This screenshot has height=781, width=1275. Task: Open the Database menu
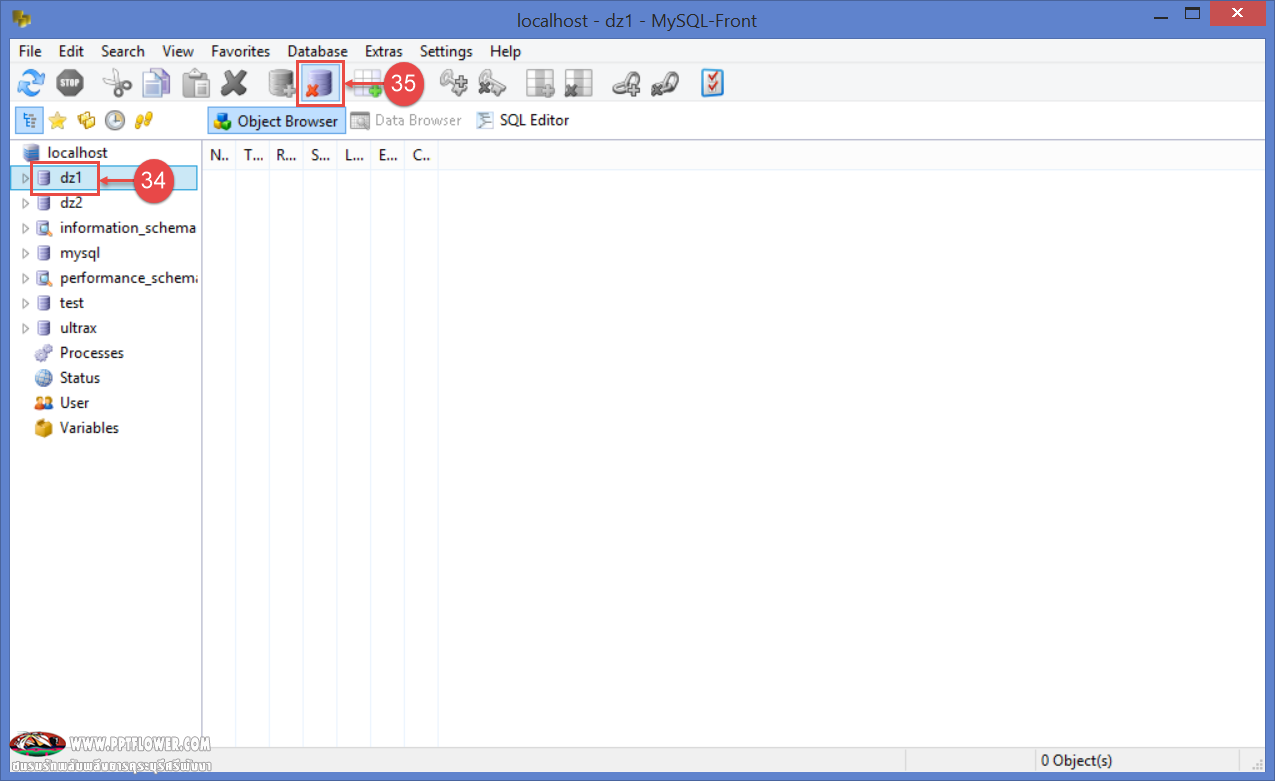point(317,51)
